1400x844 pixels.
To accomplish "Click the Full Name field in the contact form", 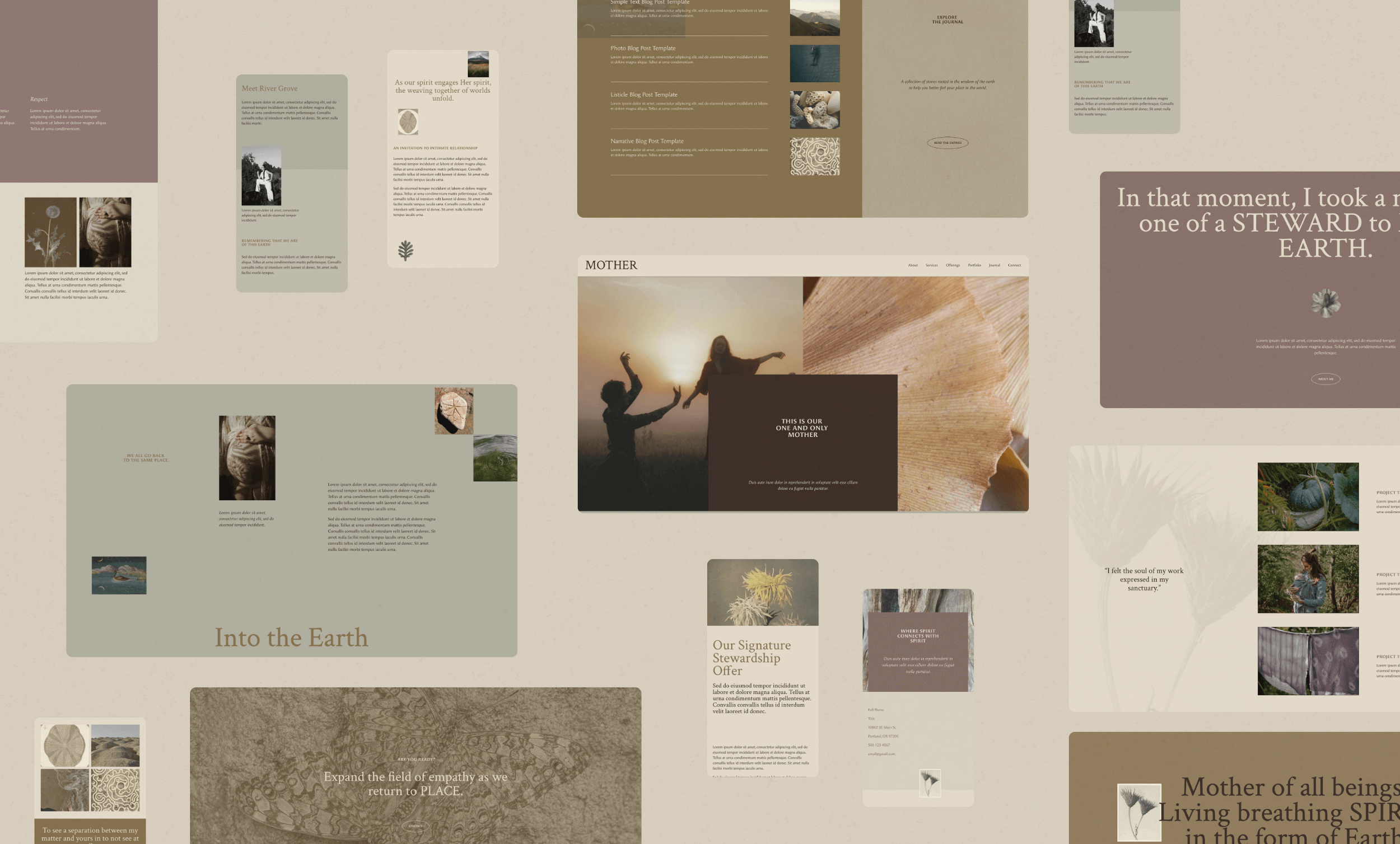I will 876,710.
